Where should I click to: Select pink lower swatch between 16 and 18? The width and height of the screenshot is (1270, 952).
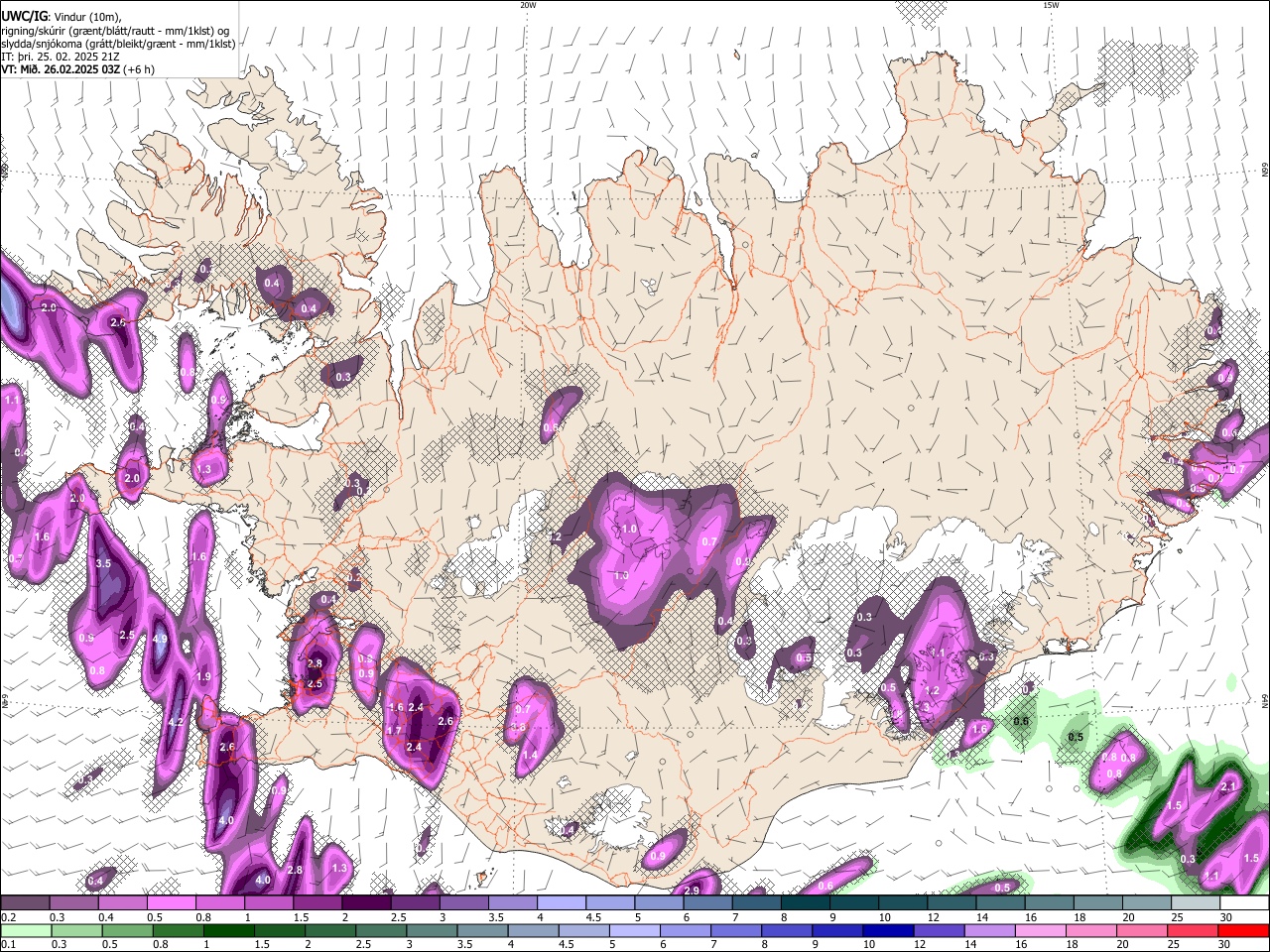click(x=1041, y=931)
